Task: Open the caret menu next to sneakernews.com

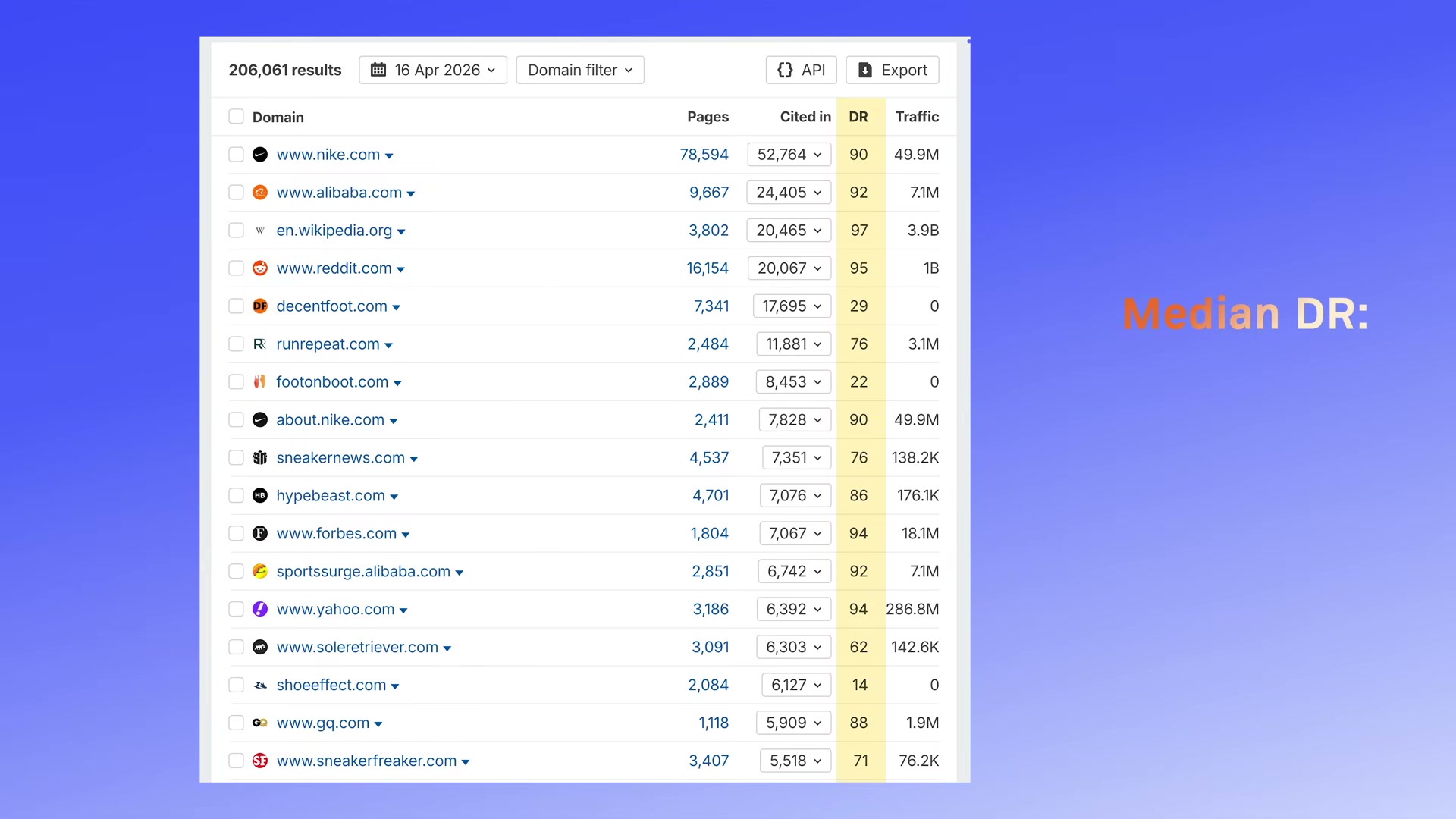Action: [414, 460]
